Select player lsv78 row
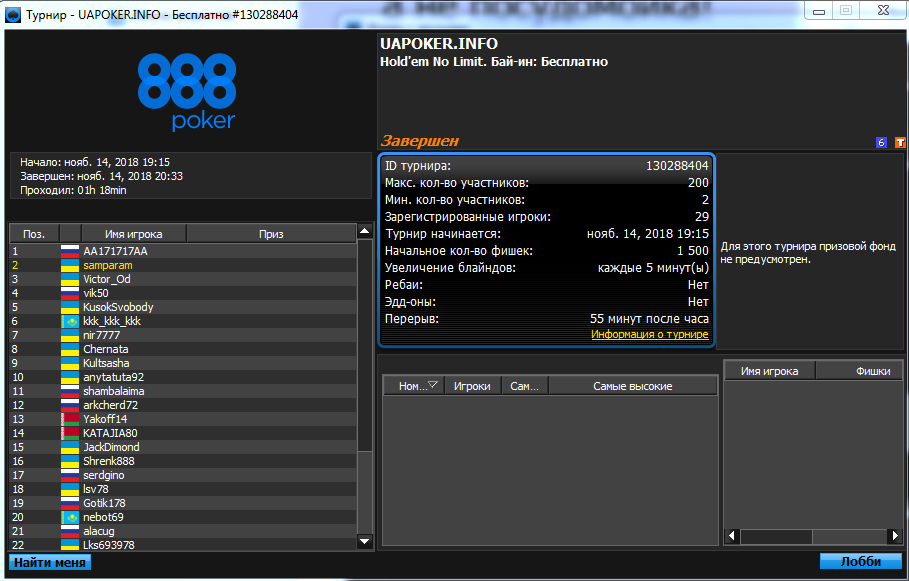This screenshot has width=909, height=581. [x=183, y=489]
